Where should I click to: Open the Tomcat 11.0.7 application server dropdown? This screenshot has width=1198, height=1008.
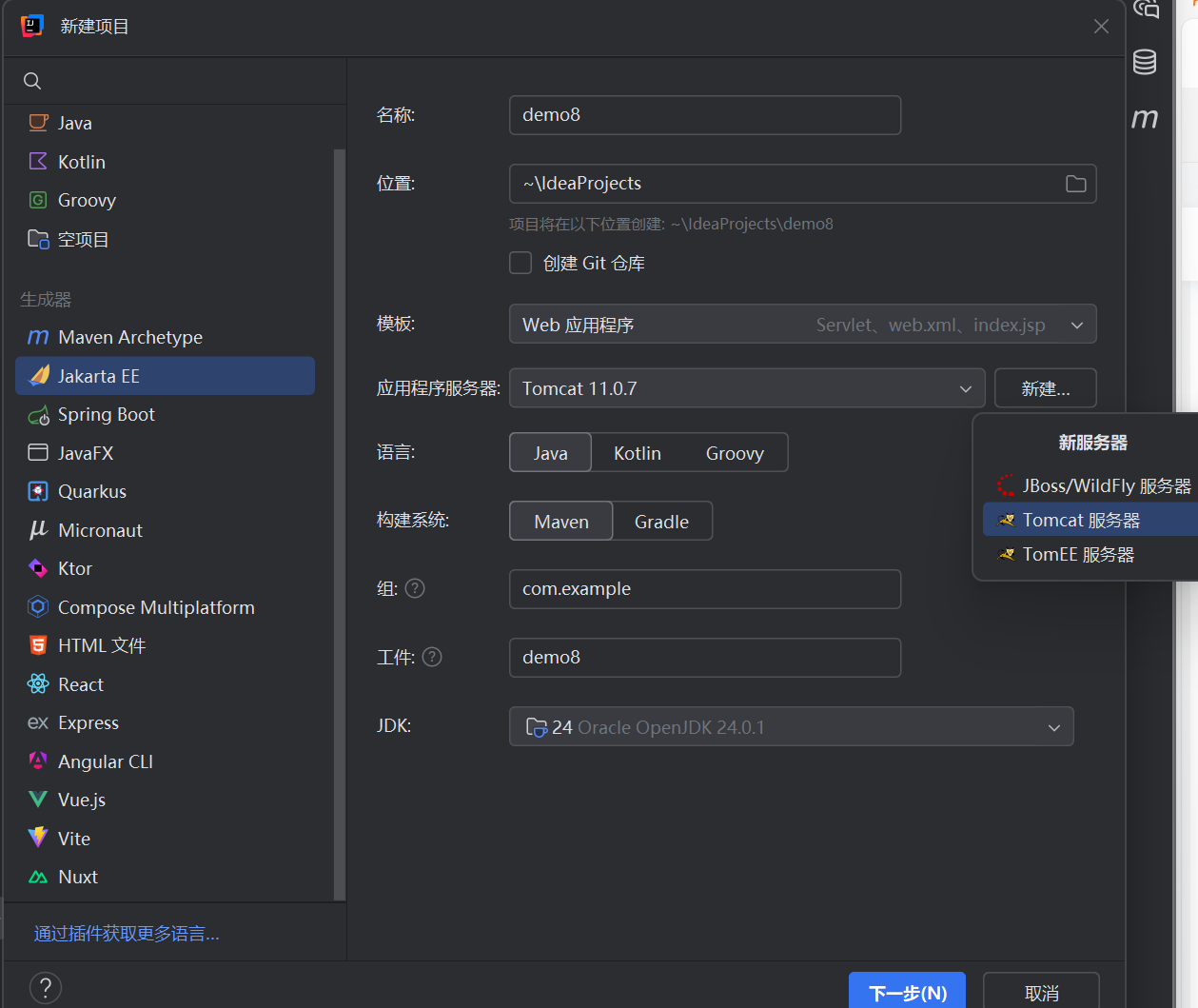(x=747, y=388)
